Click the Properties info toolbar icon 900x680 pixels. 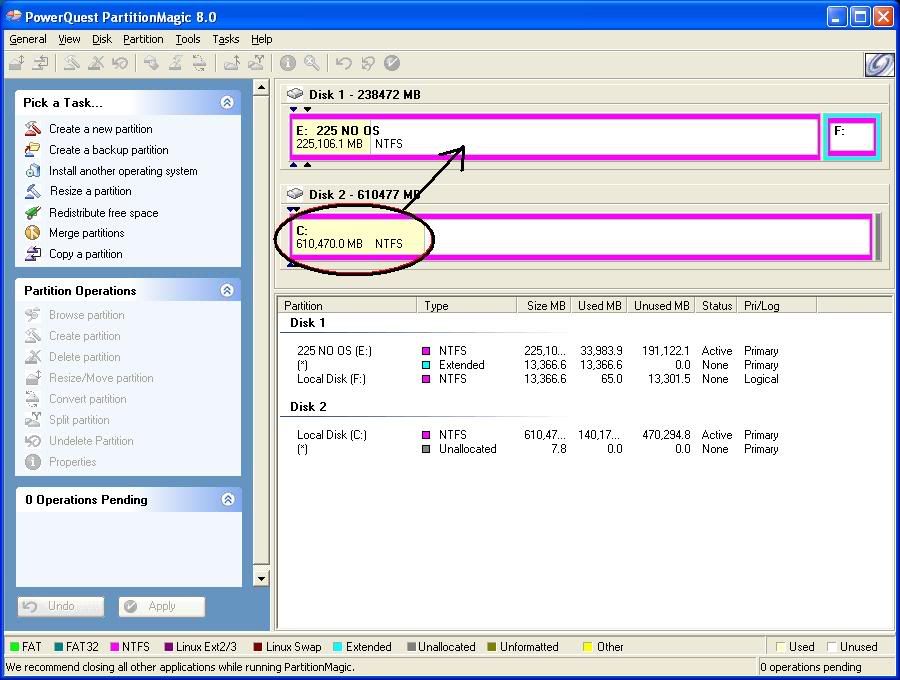(x=288, y=63)
